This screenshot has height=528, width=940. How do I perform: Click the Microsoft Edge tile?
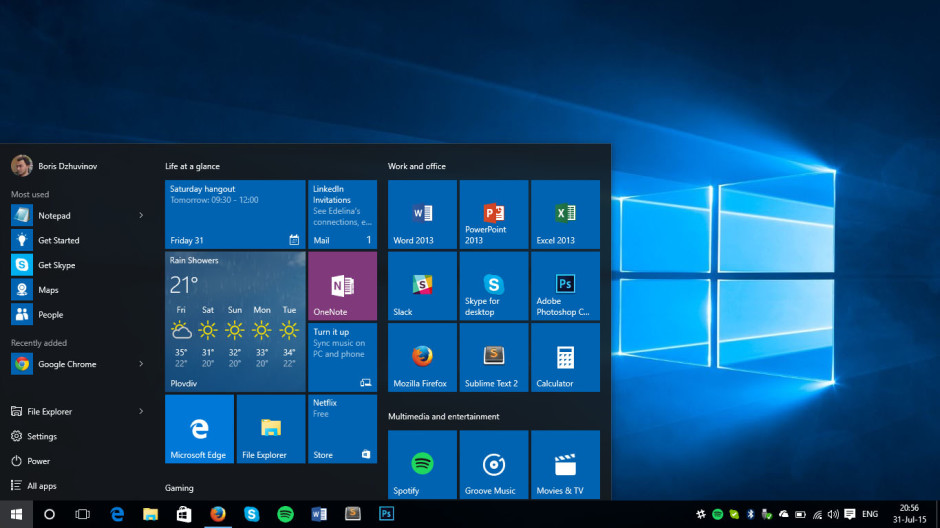click(199, 429)
